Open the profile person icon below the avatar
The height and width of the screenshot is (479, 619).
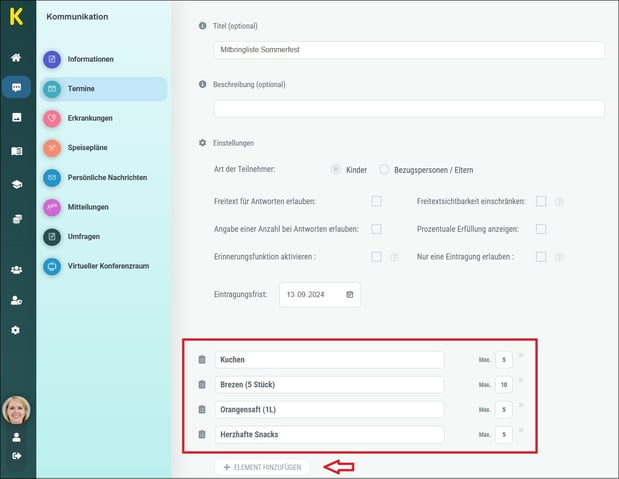point(17,437)
